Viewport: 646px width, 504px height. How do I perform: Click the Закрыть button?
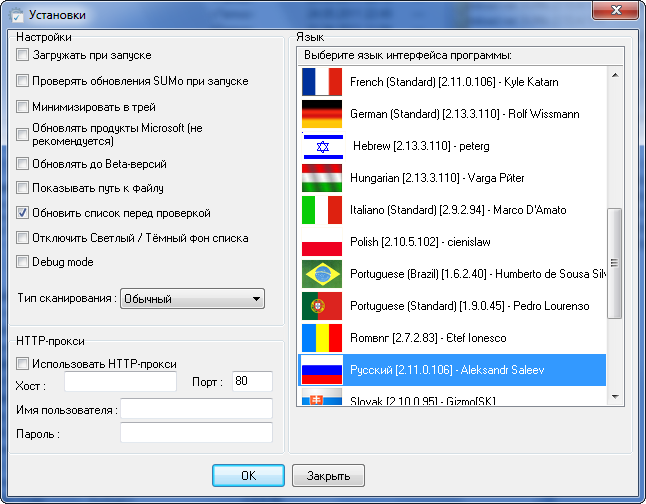(x=328, y=476)
